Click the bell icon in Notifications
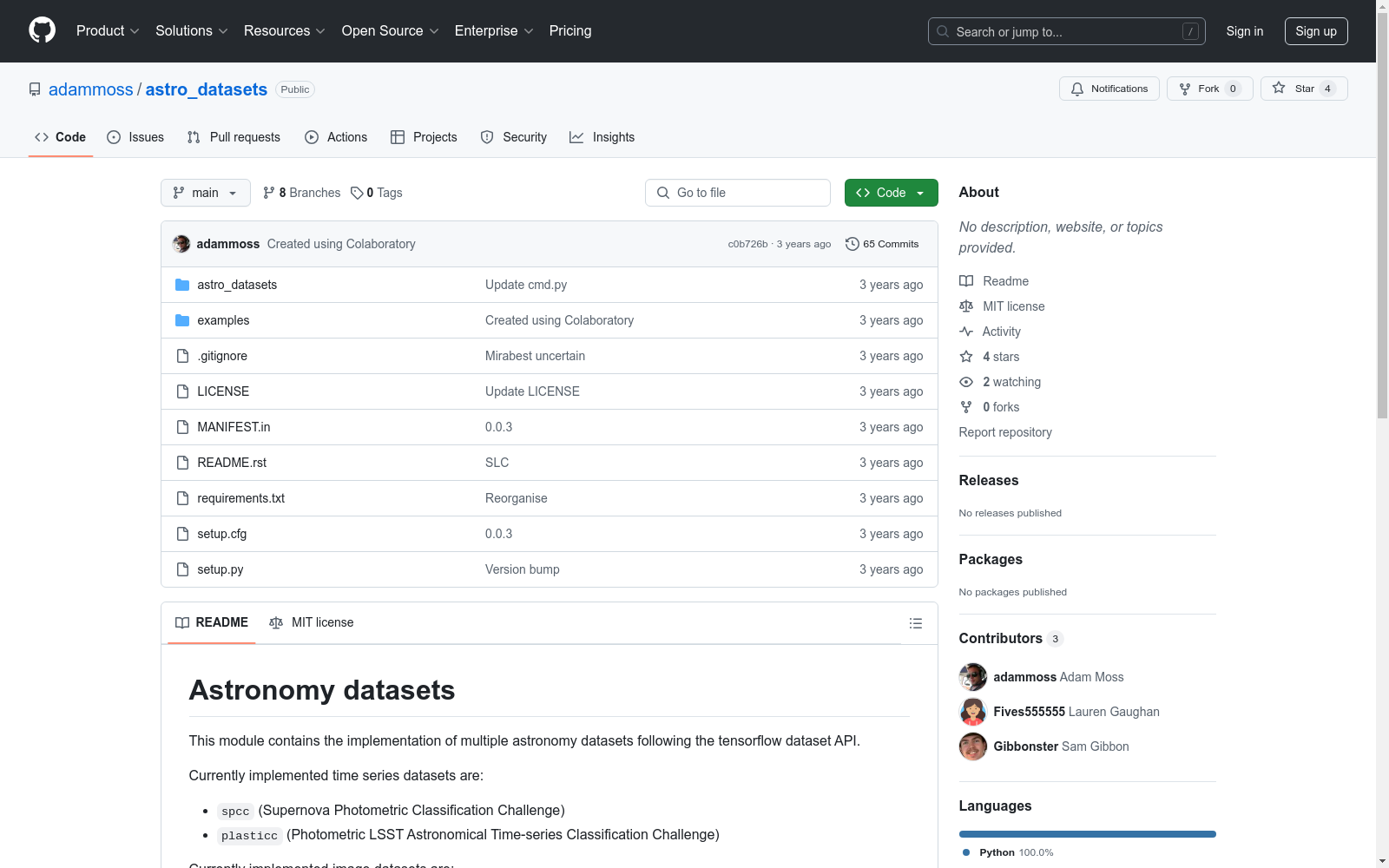 click(1077, 89)
